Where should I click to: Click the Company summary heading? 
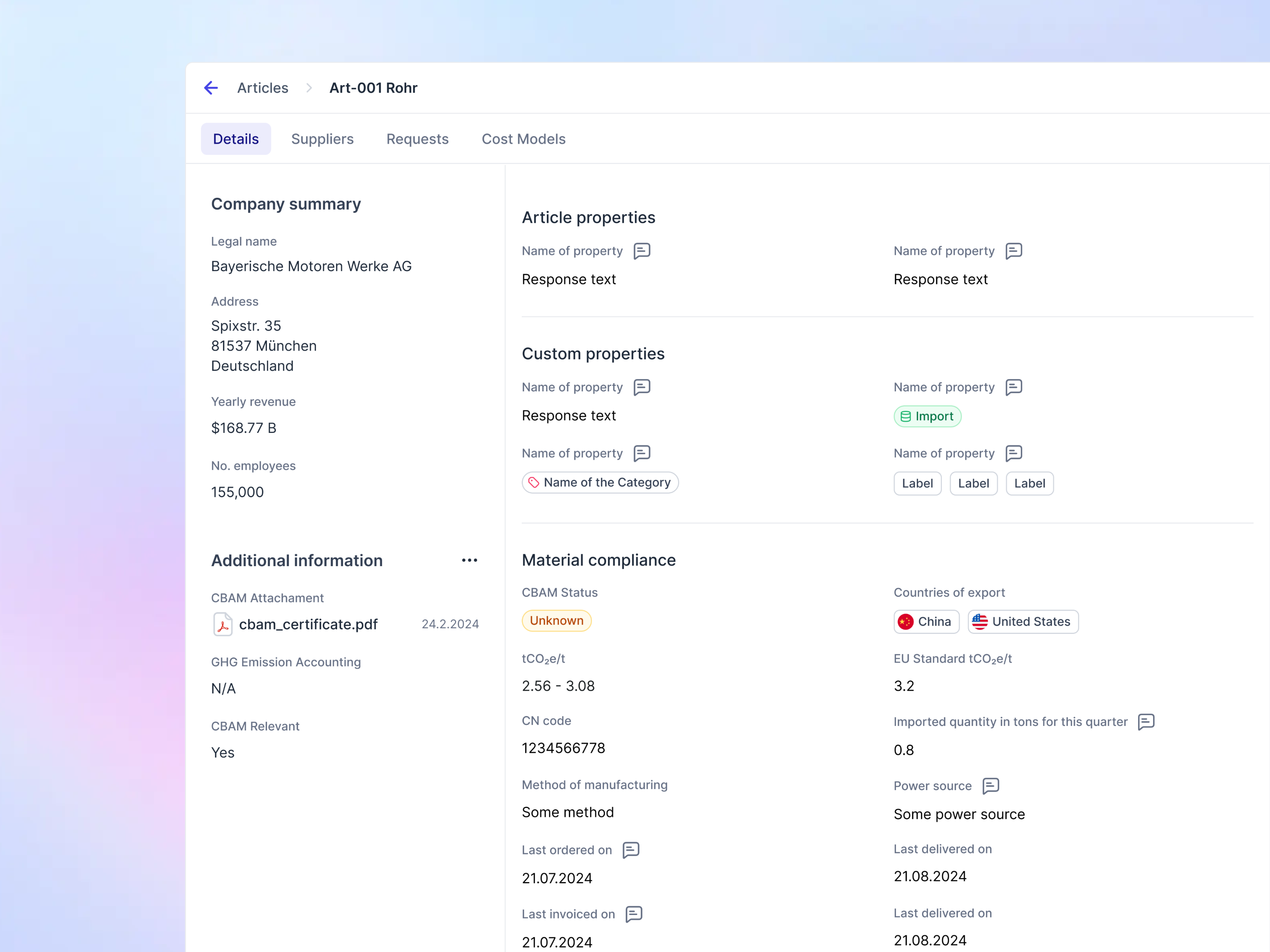click(x=286, y=204)
